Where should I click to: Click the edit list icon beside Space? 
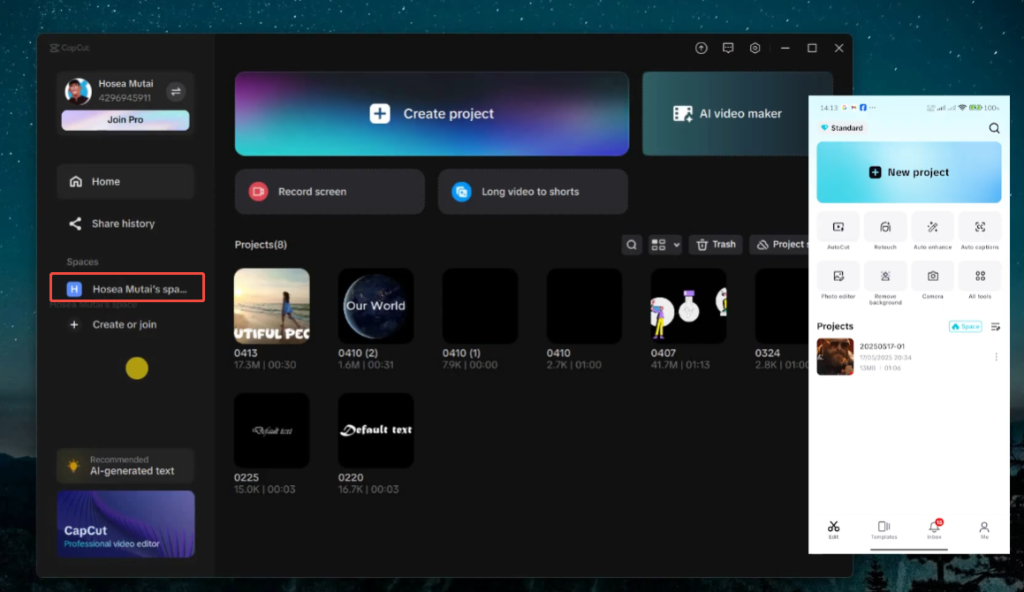click(x=995, y=327)
